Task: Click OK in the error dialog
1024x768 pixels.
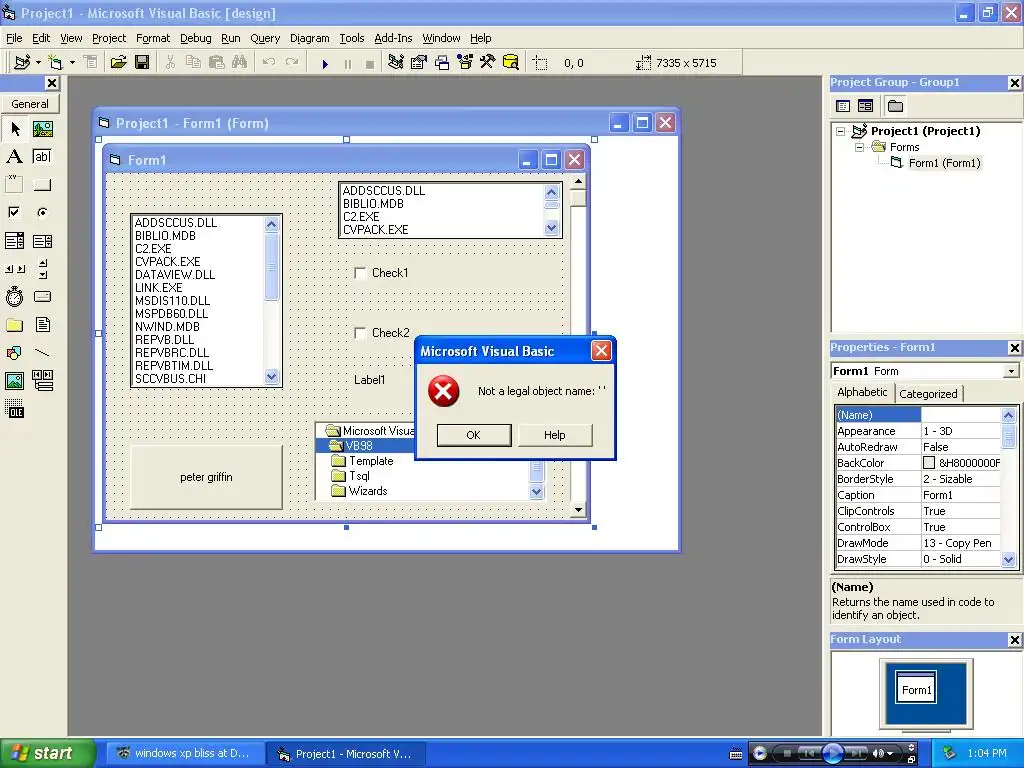Action: (473, 435)
